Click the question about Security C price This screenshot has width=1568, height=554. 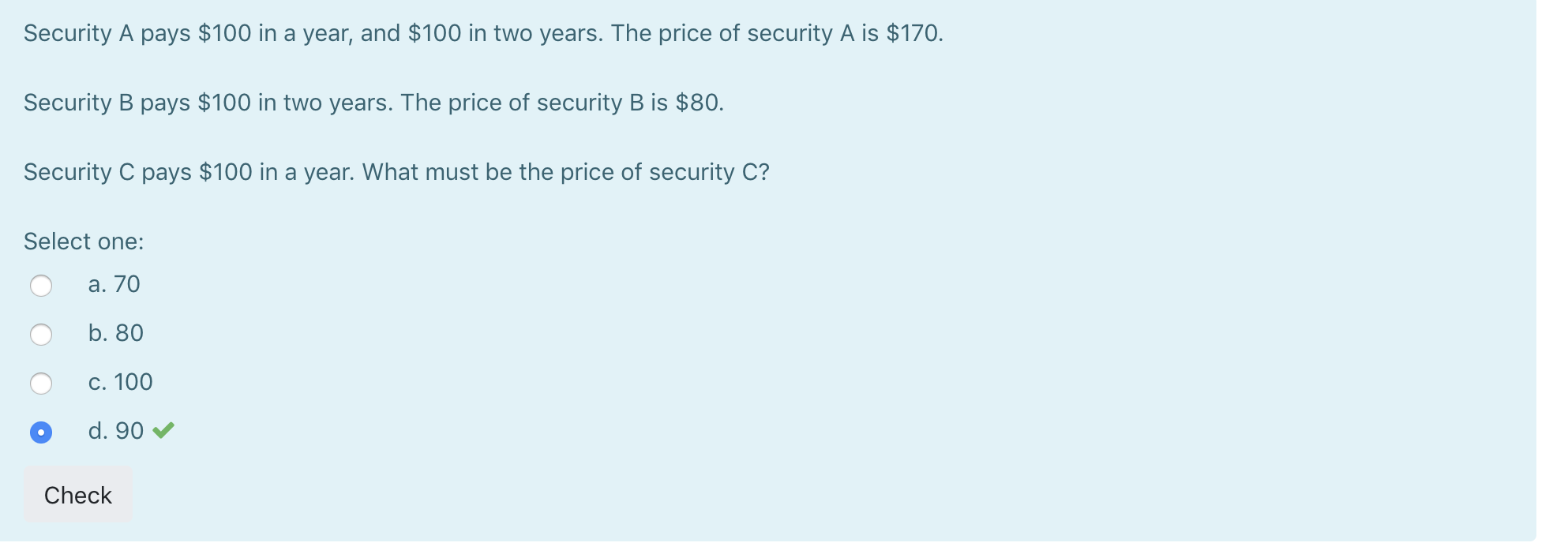pos(396,171)
